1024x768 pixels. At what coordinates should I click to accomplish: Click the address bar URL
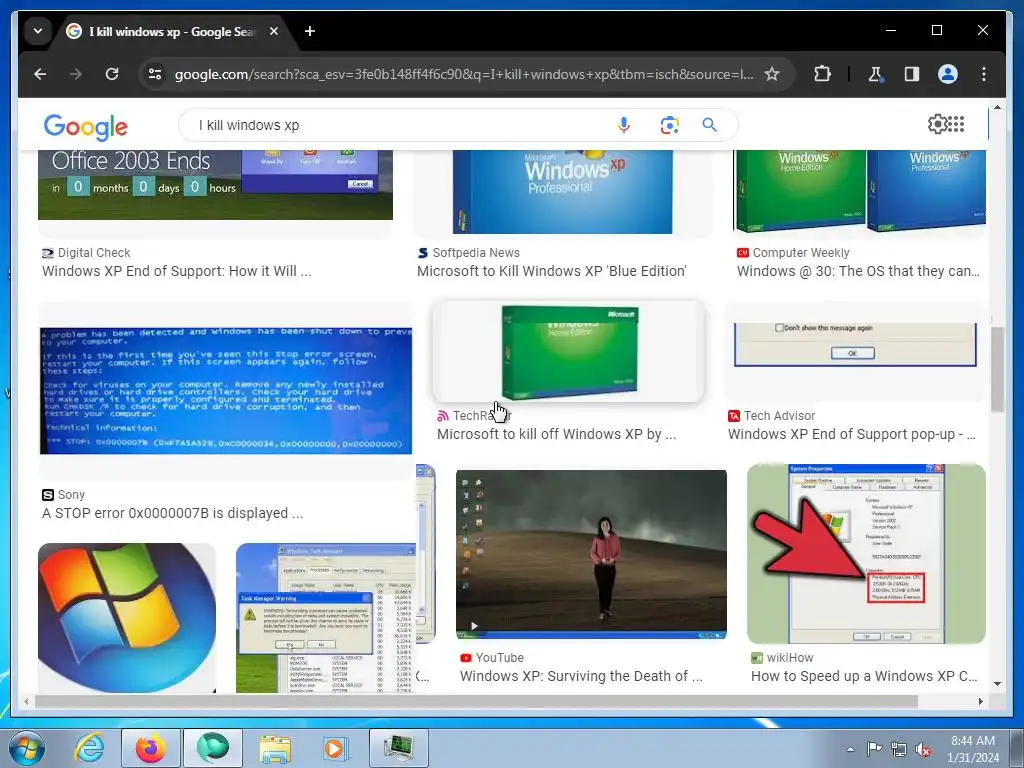pyautogui.click(x=464, y=74)
